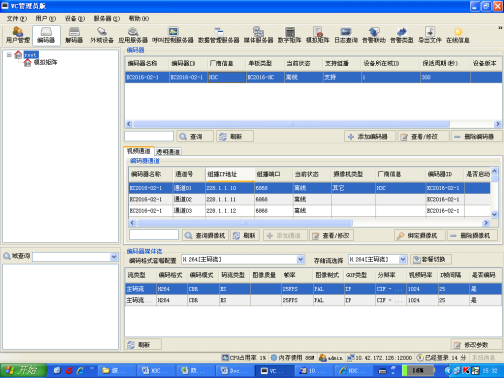Click 刷新 button beside 查询摄像机

[244, 236]
